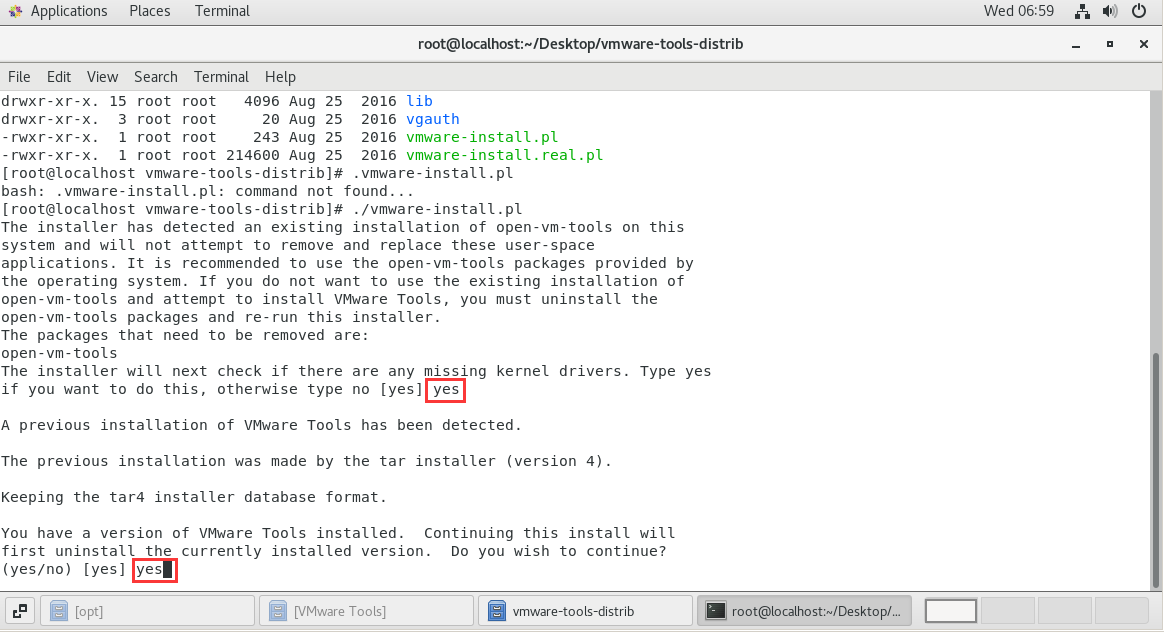
Task: Click the first workspace switcher box
Action: pos(950,611)
